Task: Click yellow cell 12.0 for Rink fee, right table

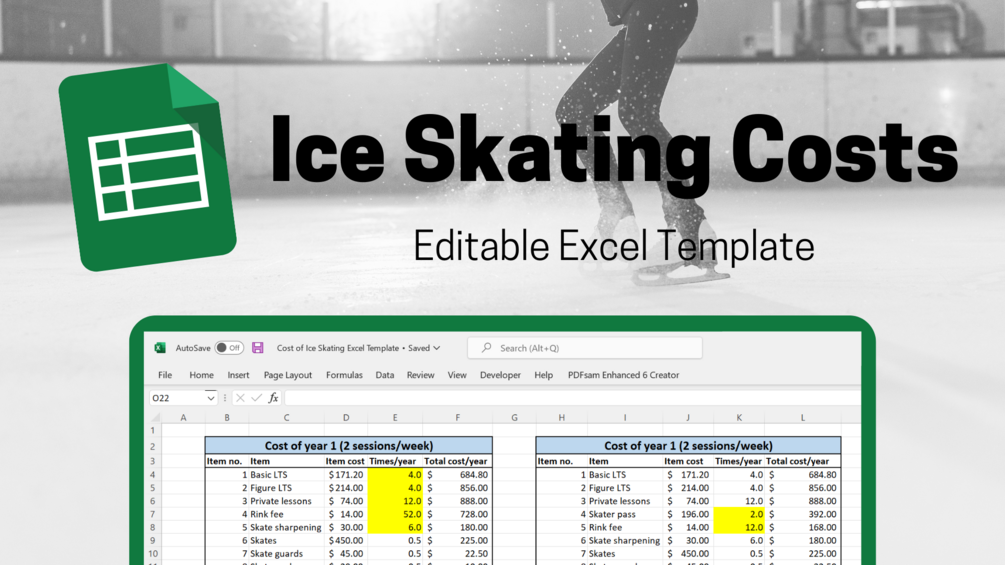Action: [739, 527]
